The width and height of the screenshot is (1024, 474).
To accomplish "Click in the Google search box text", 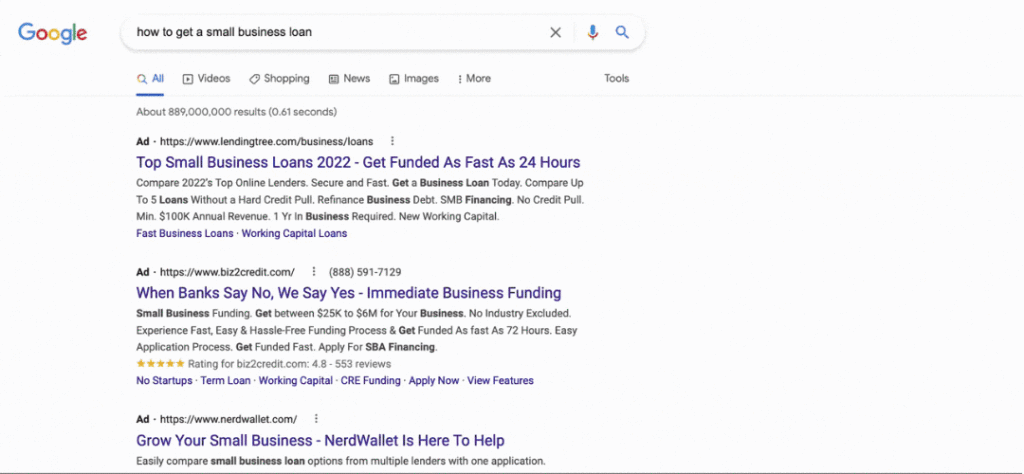I will (x=224, y=32).
